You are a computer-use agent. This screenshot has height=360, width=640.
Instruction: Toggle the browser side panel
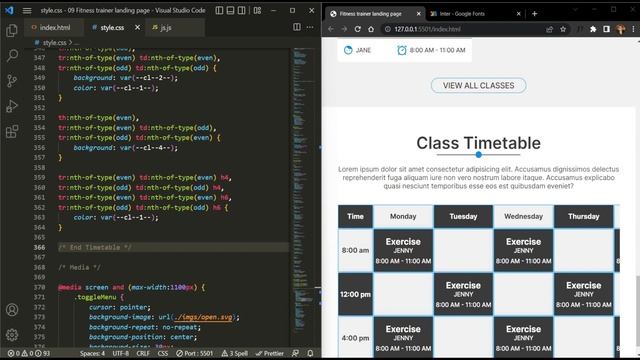(x=607, y=29)
